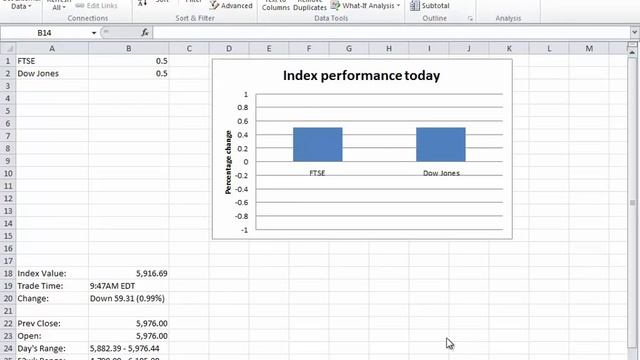Image resolution: width=640 pixels, height=360 pixels.
Task: Click the split box above the scrollbar
Action: [632, 44]
